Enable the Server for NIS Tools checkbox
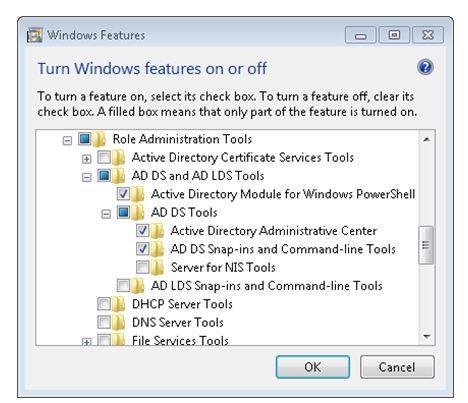Screen dimensions: 468x403 click(143, 267)
